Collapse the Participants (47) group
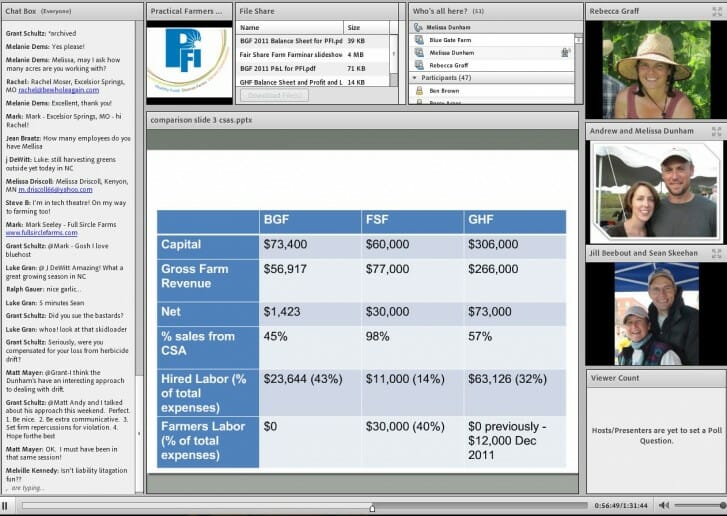Image resolution: width=727 pixels, height=516 pixels. click(415, 77)
